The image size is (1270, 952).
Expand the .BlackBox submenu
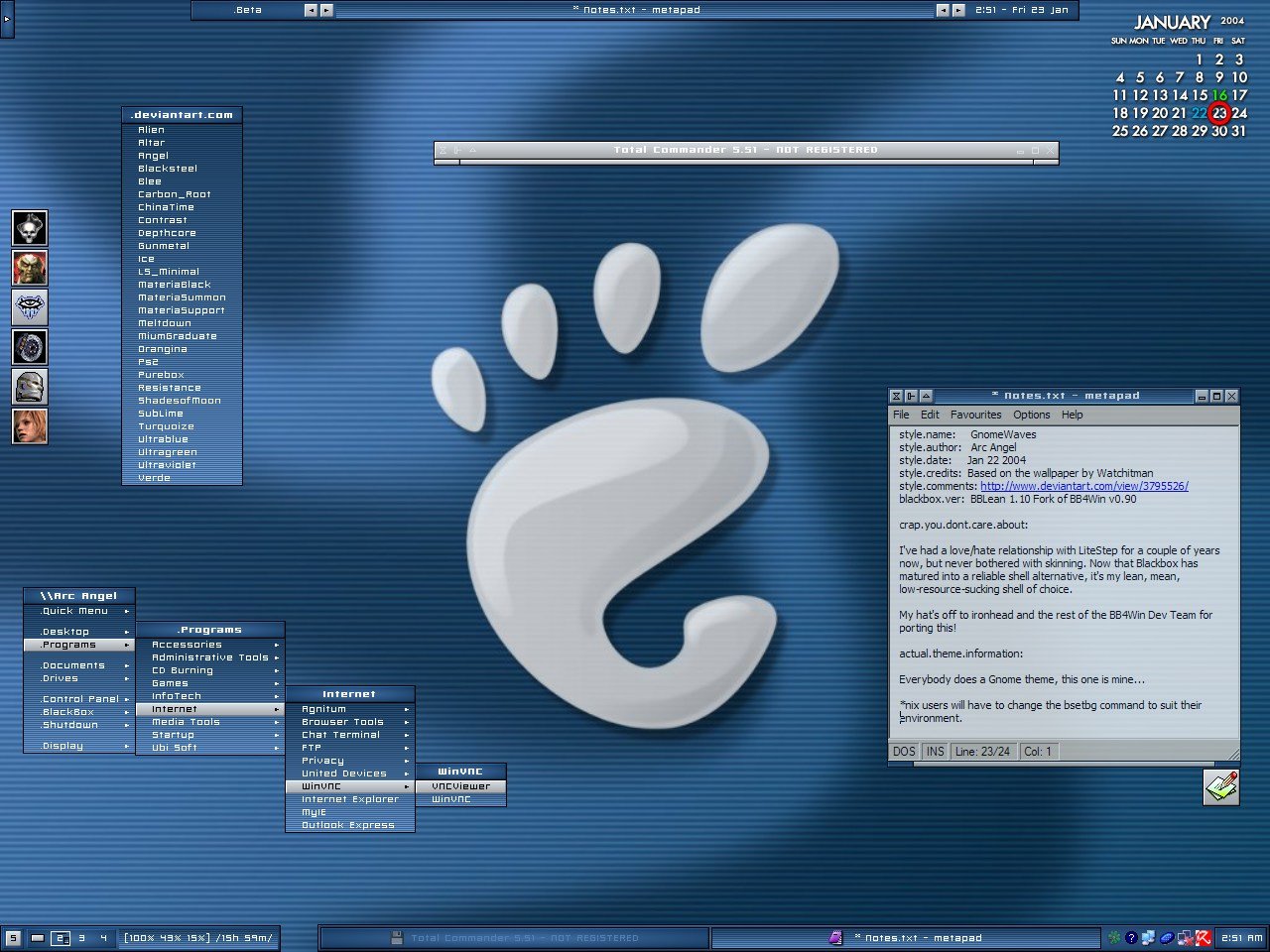79,712
